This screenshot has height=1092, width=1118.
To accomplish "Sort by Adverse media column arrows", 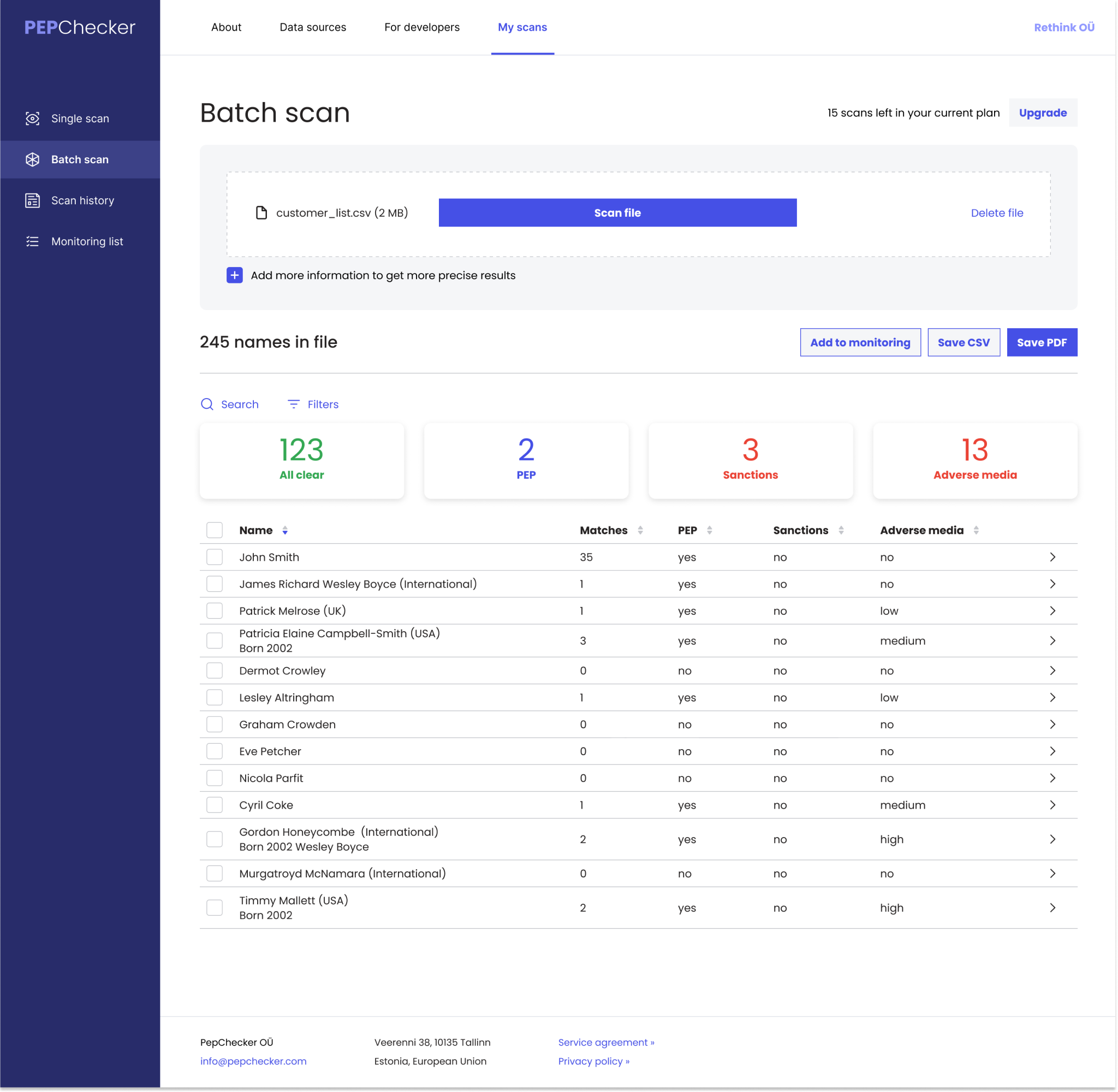I will 977,531.
